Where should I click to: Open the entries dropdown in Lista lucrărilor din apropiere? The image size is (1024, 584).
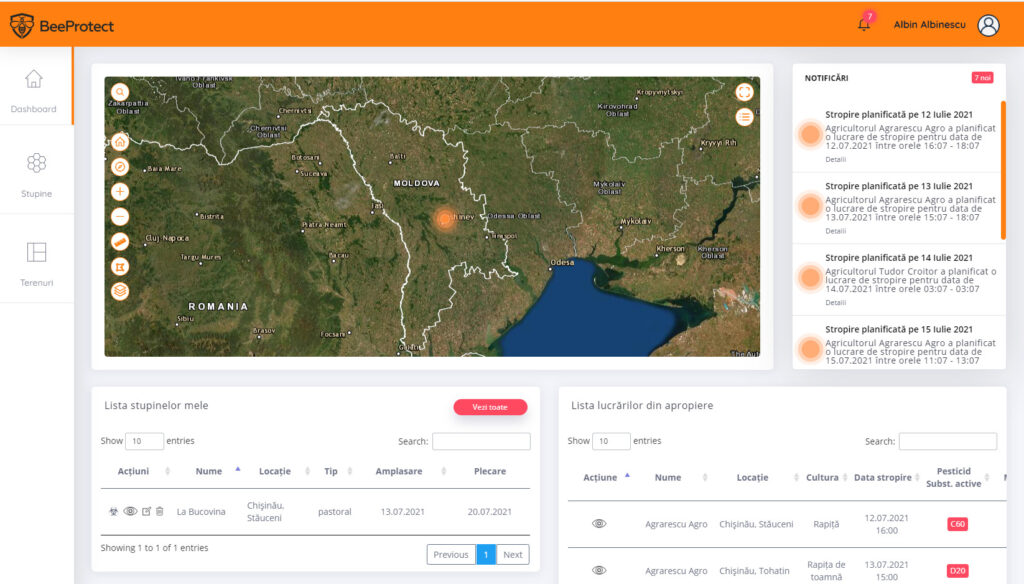tap(611, 441)
